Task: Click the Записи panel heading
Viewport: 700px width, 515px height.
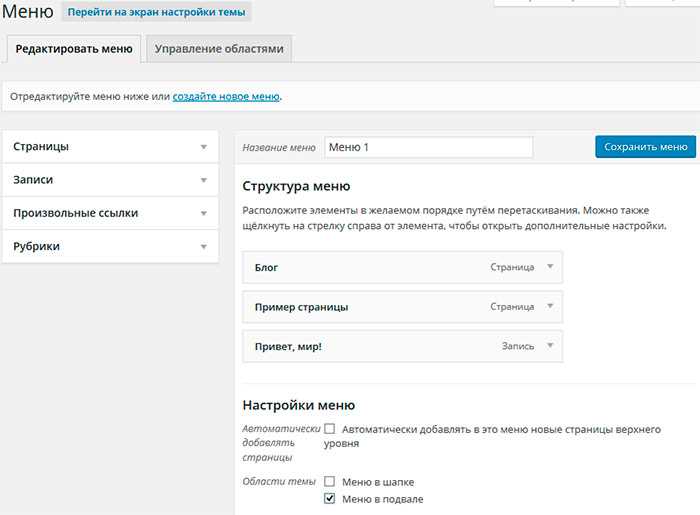Action: [33, 180]
